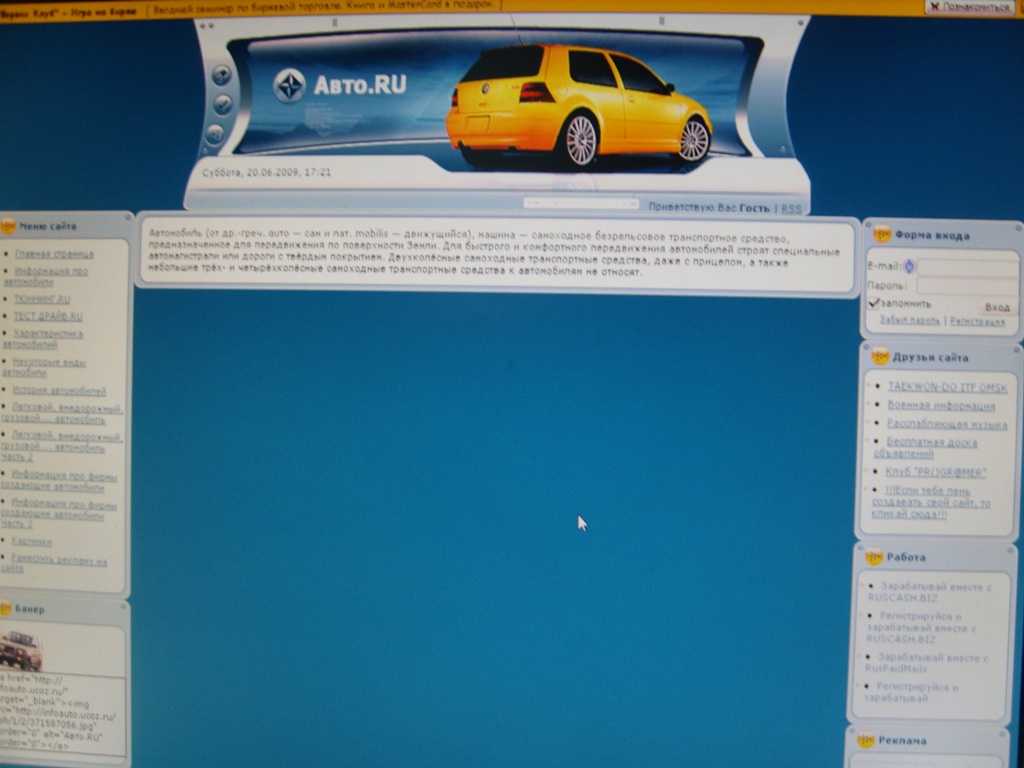Screen dimensions: 1024x768
Task: Click the Друзья сайта panel title
Action: [930, 358]
